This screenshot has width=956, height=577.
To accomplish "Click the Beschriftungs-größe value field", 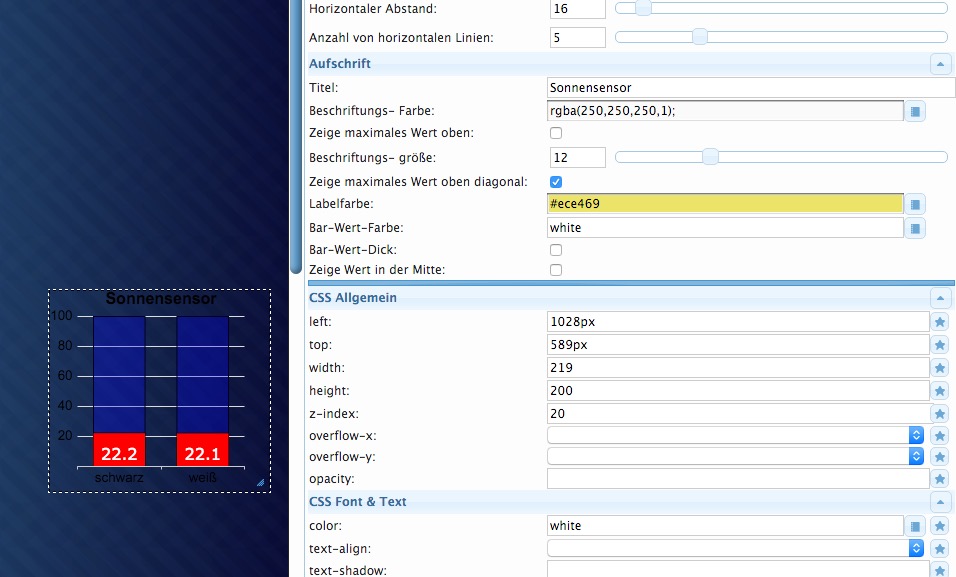I will [x=577, y=157].
